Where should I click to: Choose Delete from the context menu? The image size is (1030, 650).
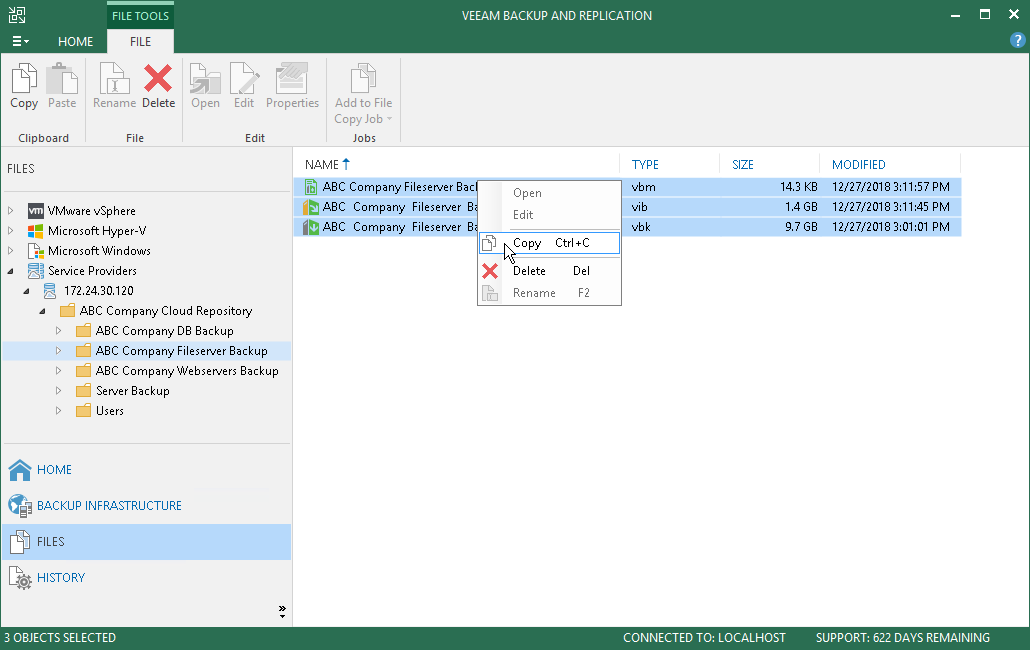549,271
